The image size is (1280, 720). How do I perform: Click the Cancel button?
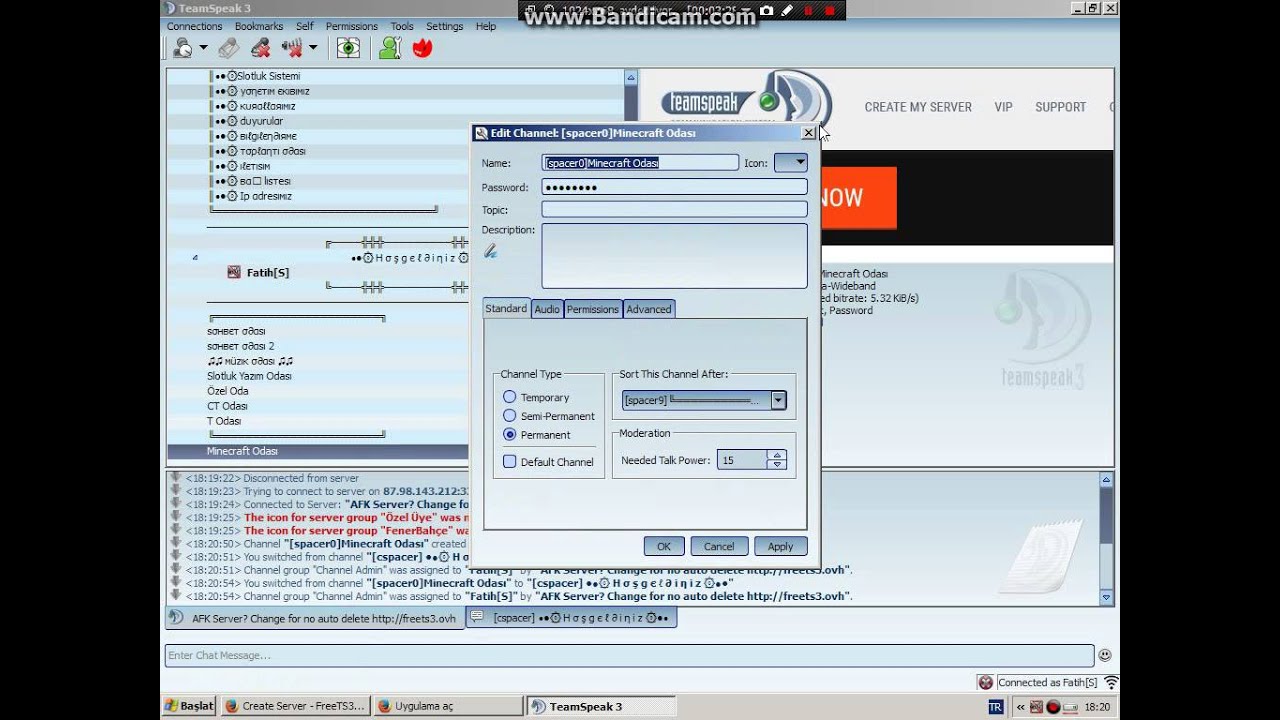point(719,546)
